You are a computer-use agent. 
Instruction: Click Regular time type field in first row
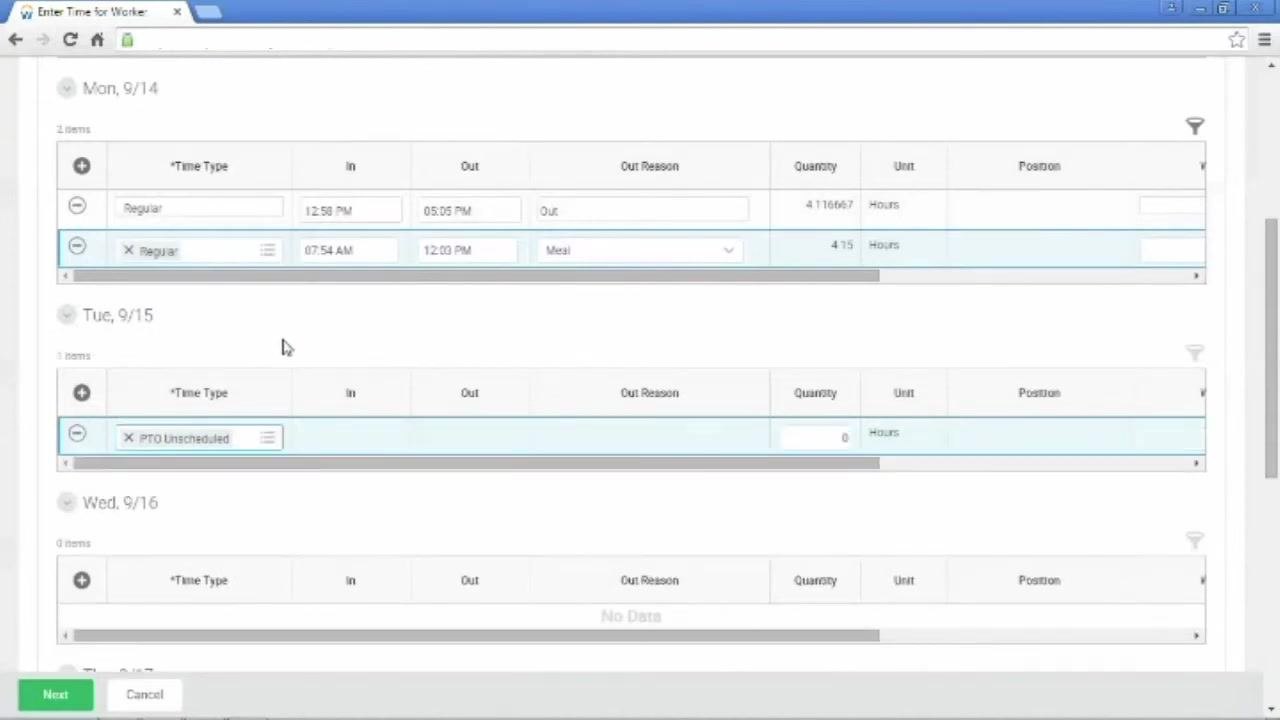[x=199, y=208]
